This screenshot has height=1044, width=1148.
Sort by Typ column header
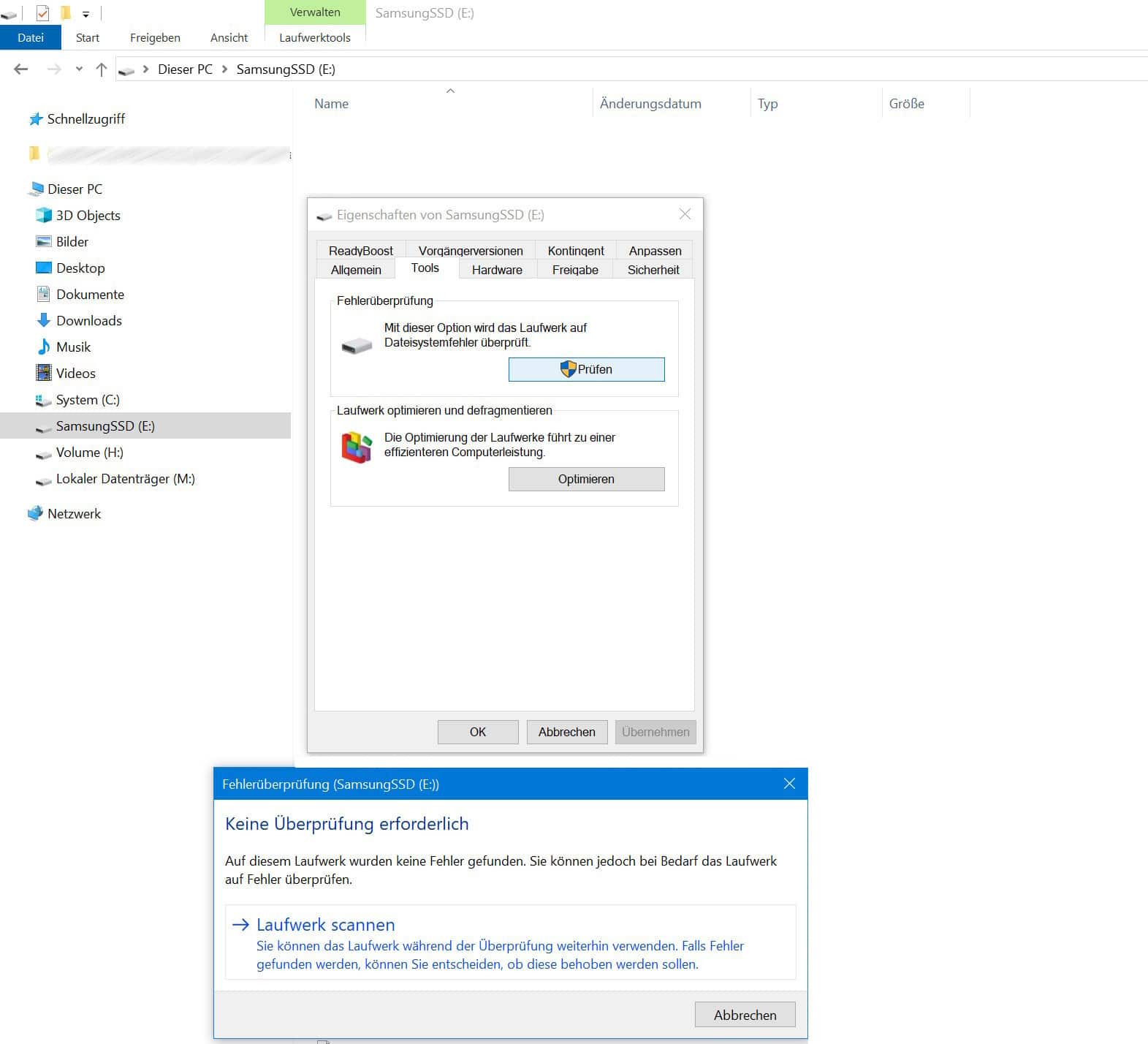pyautogui.click(x=816, y=103)
